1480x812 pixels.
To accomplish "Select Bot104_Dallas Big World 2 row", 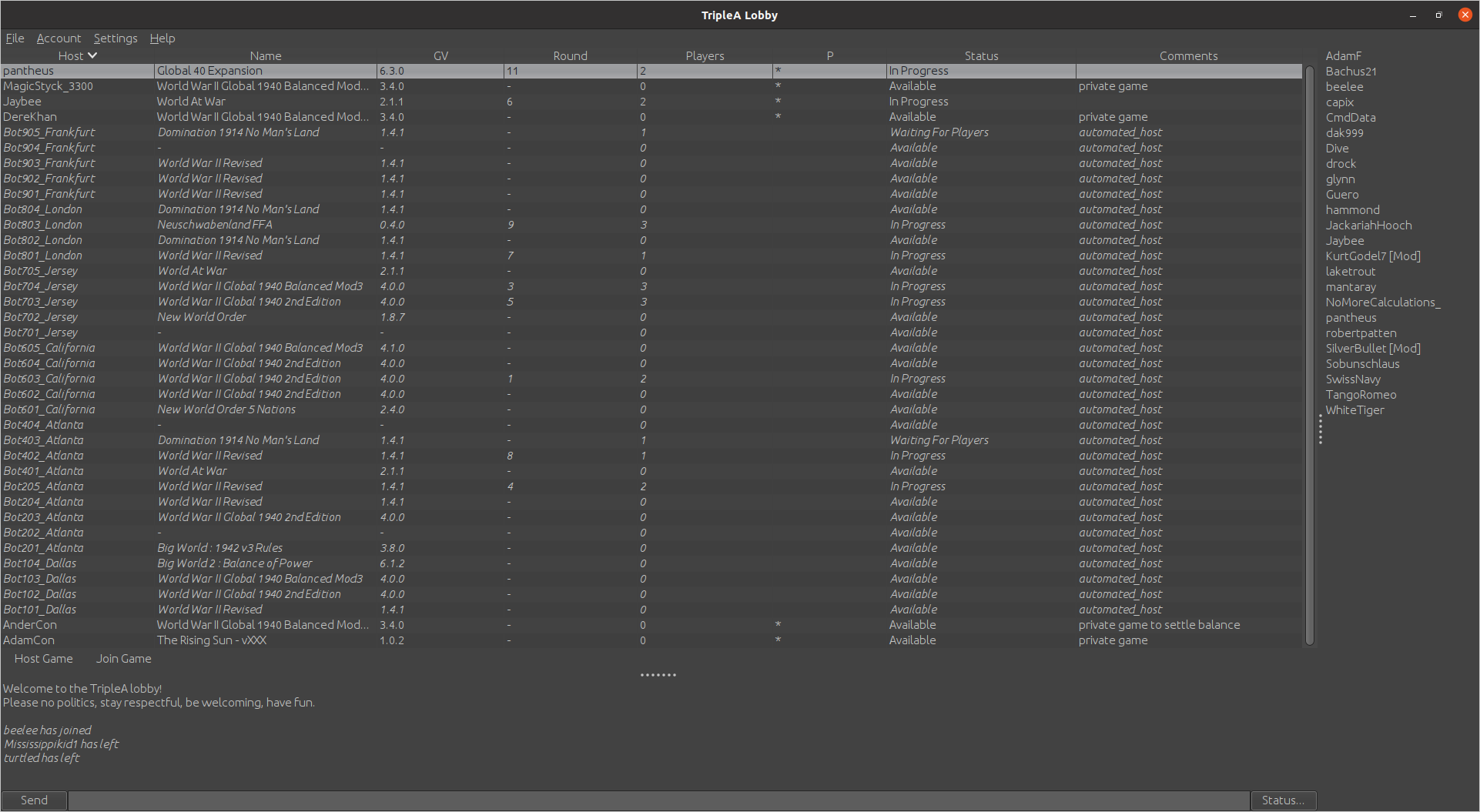I will (x=651, y=563).
